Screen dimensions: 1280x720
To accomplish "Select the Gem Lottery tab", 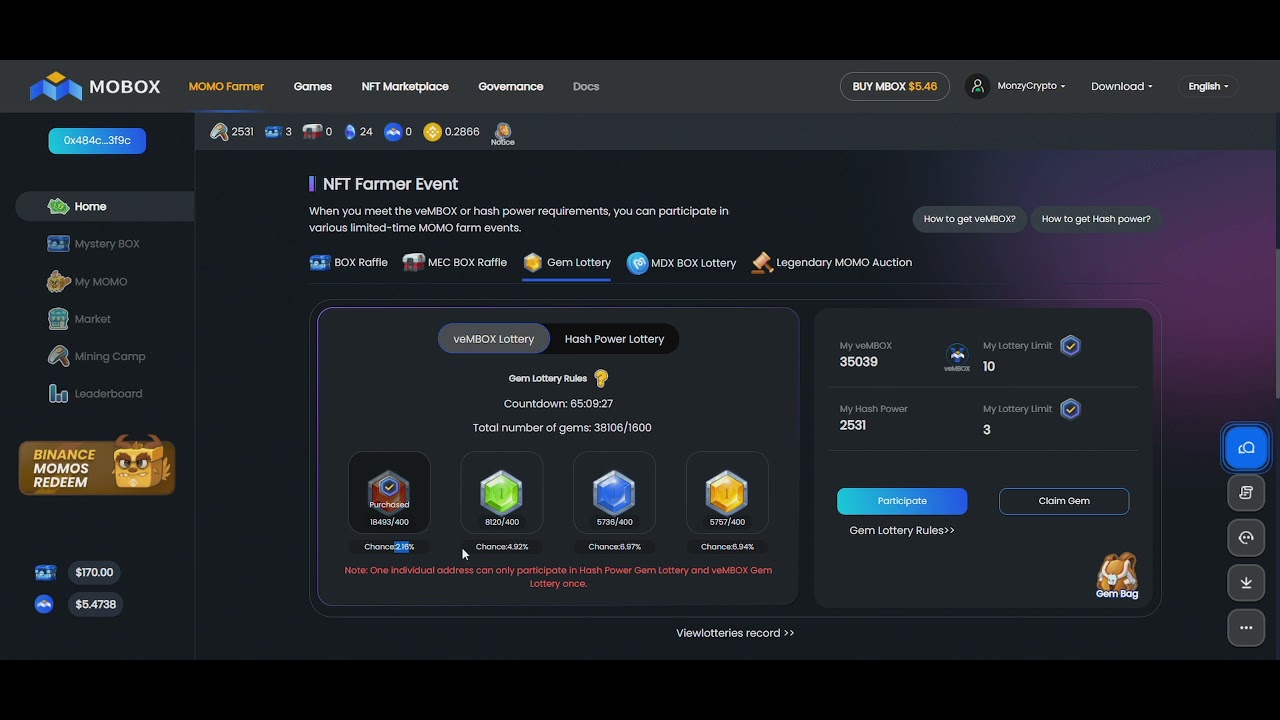I will pos(567,263).
